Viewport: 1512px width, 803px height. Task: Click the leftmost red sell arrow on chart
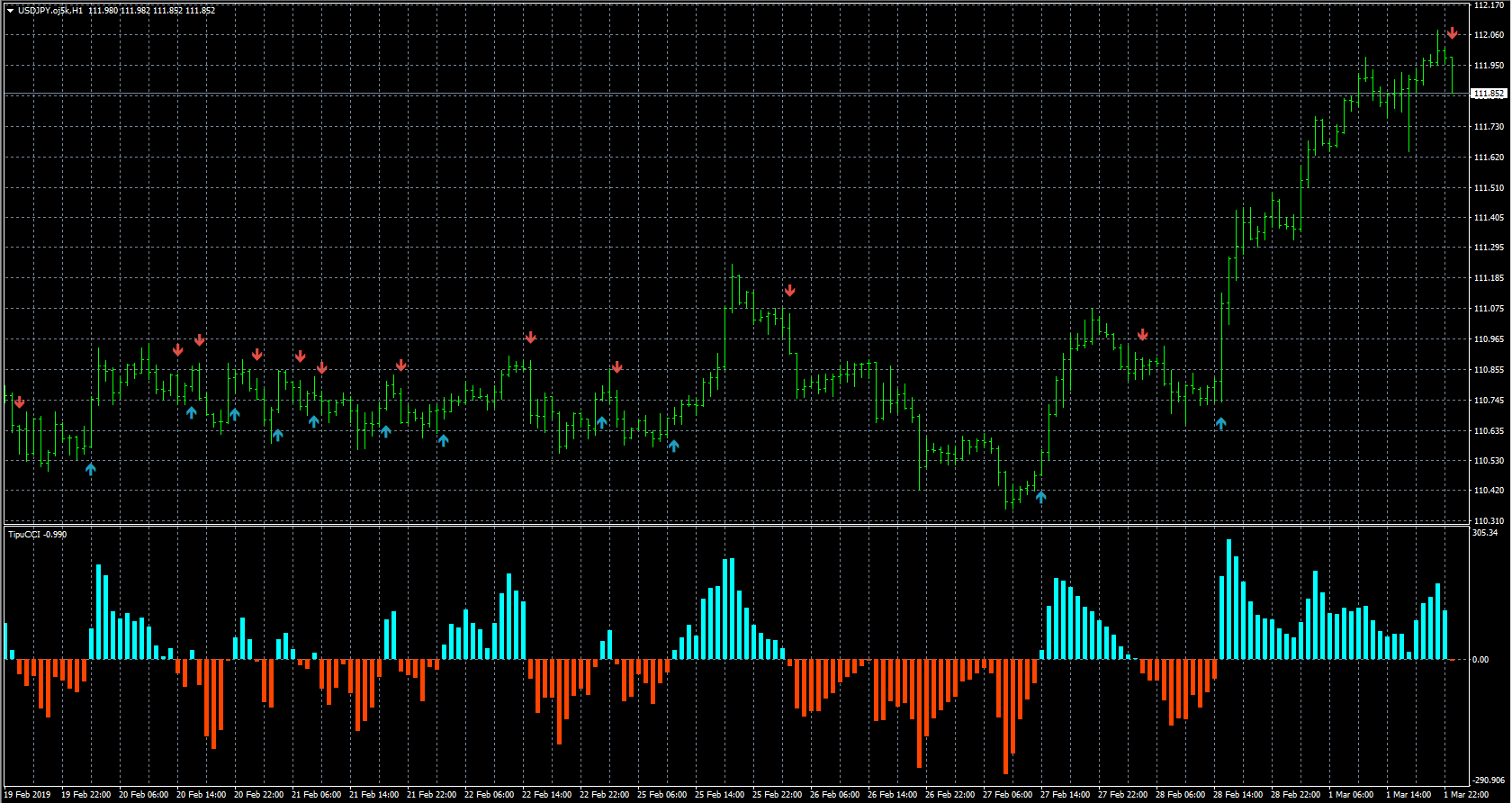(x=20, y=402)
